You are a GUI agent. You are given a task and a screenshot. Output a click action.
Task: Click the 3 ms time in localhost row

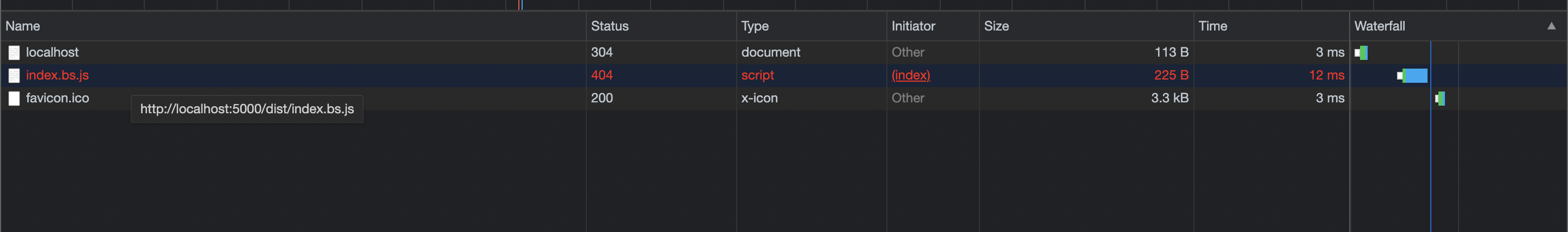click(x=1330, y=52)
